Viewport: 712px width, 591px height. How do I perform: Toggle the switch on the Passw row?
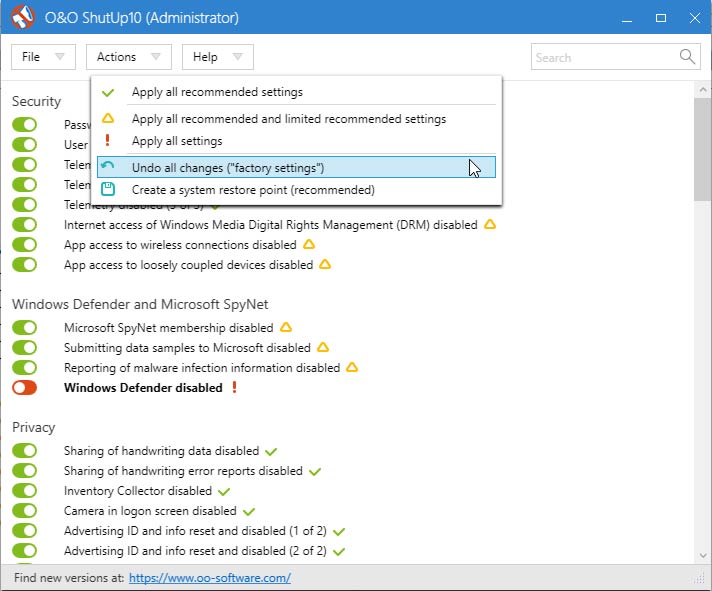pyautogui.click(x=25, y=124)
